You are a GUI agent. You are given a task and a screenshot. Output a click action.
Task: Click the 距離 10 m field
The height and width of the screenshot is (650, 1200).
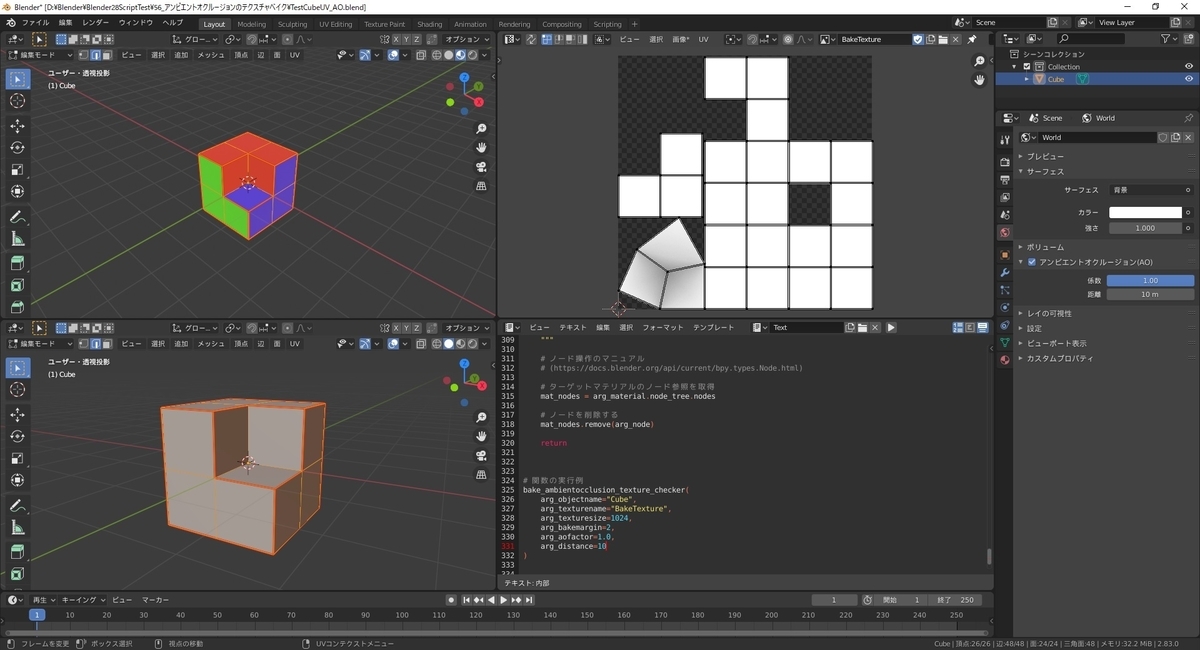(1150, 294)
